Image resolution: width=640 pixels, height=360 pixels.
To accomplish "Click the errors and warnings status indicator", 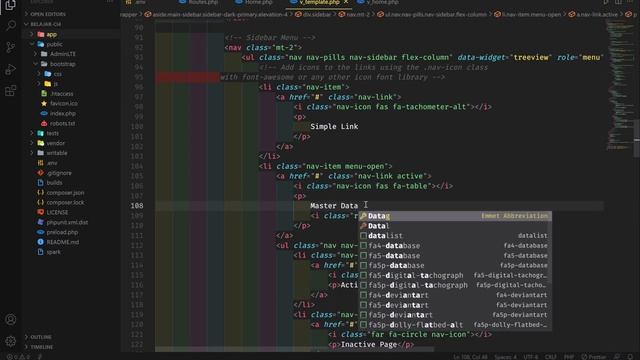I will pos(18,357).
